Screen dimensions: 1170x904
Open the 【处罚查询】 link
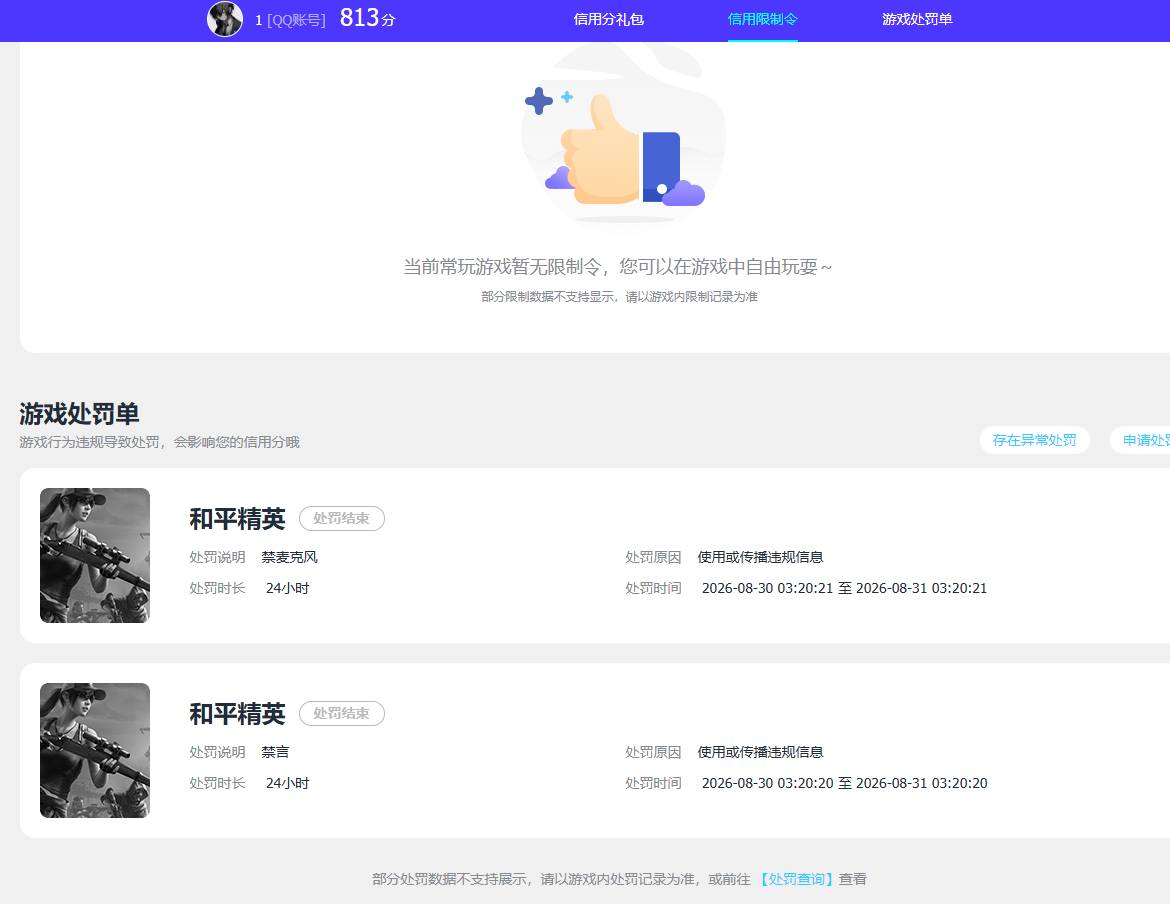tap(796, 879)
